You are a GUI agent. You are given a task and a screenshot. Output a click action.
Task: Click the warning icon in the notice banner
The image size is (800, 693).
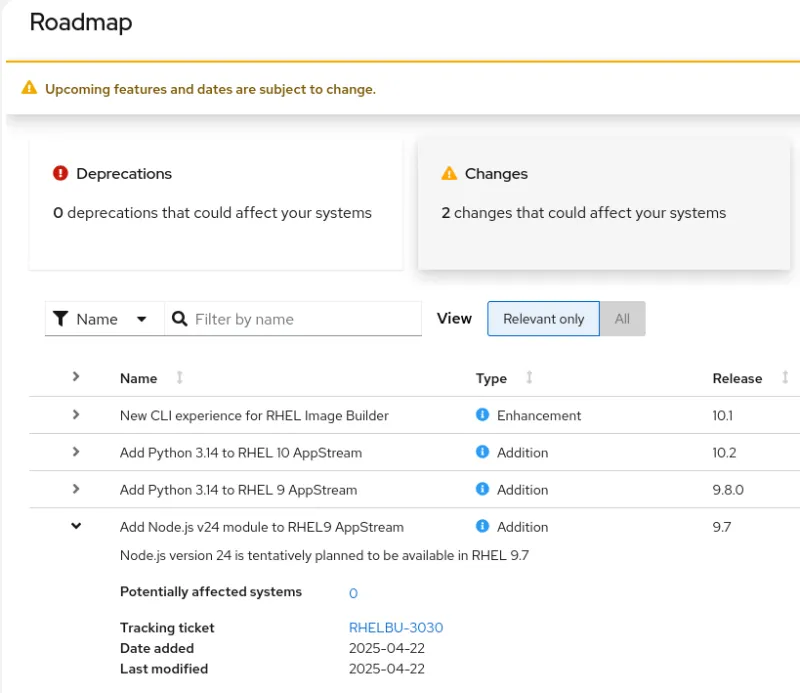tap(29, 88)
